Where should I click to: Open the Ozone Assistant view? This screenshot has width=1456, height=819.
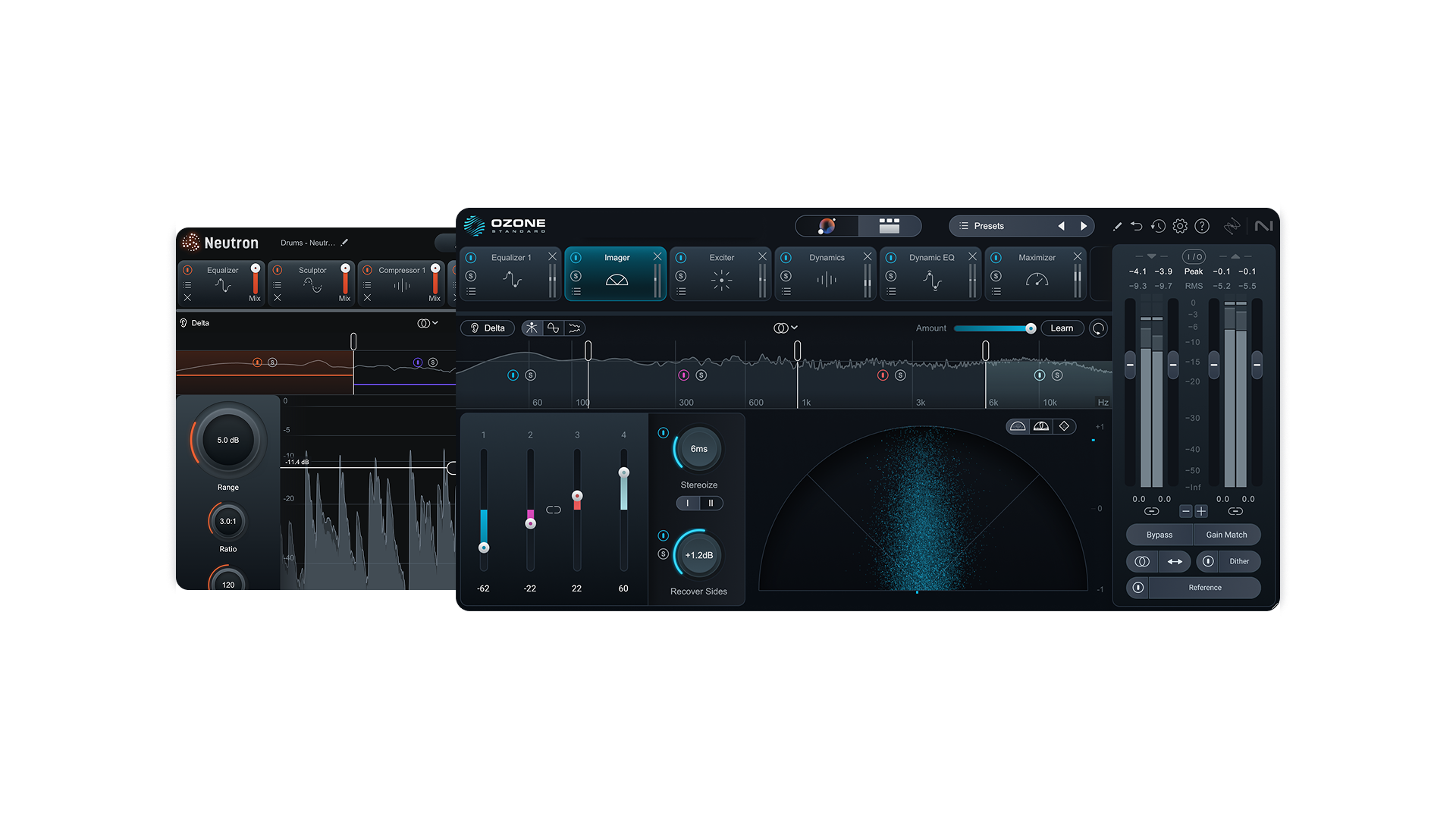(827, 226)
